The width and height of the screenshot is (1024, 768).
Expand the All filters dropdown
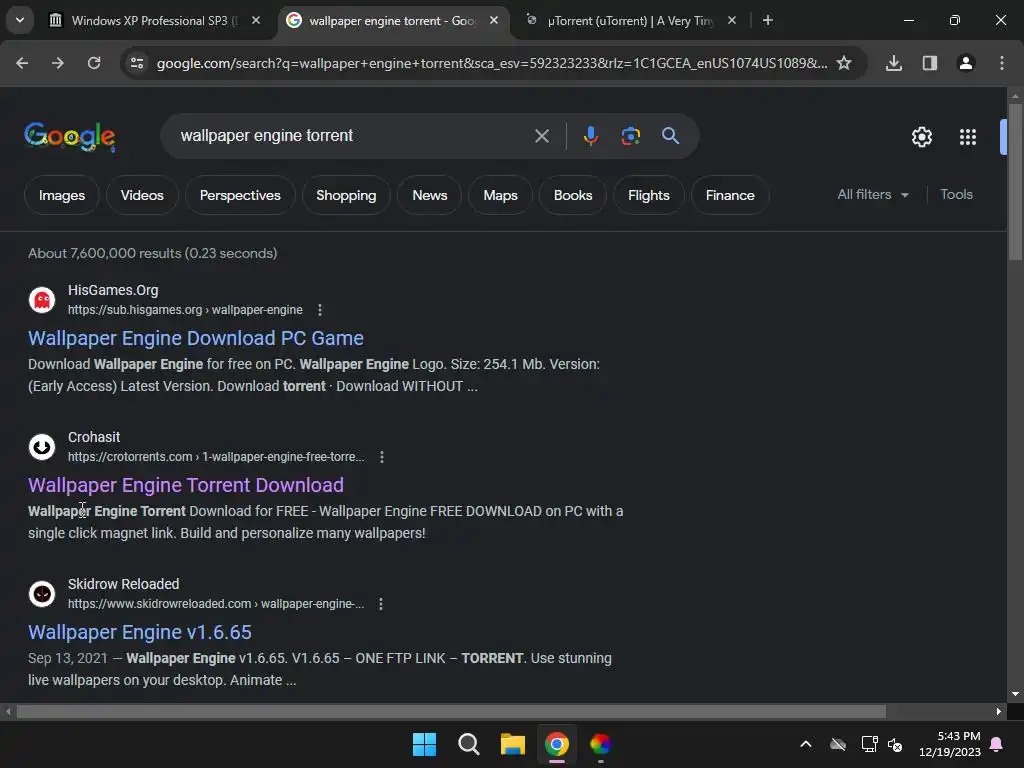(x=872, y=195)
